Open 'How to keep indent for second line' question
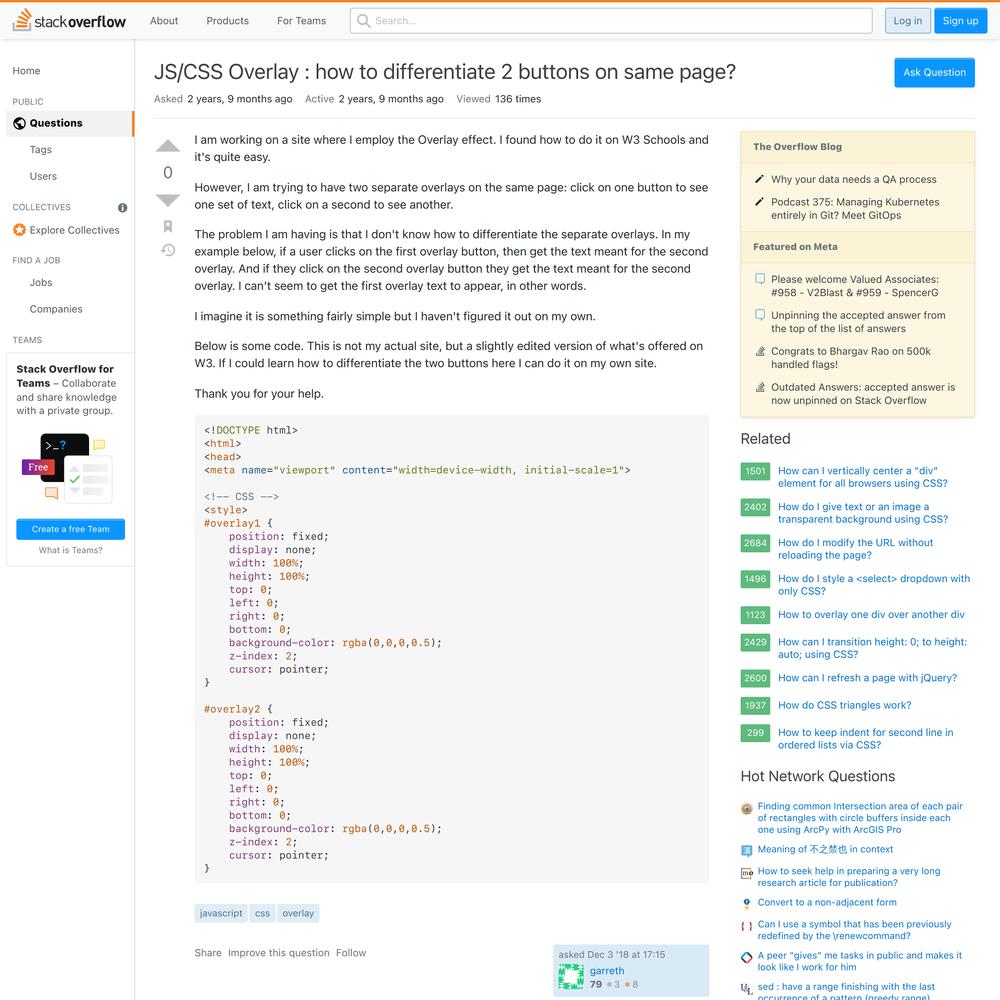 click(x=865, y=739)
